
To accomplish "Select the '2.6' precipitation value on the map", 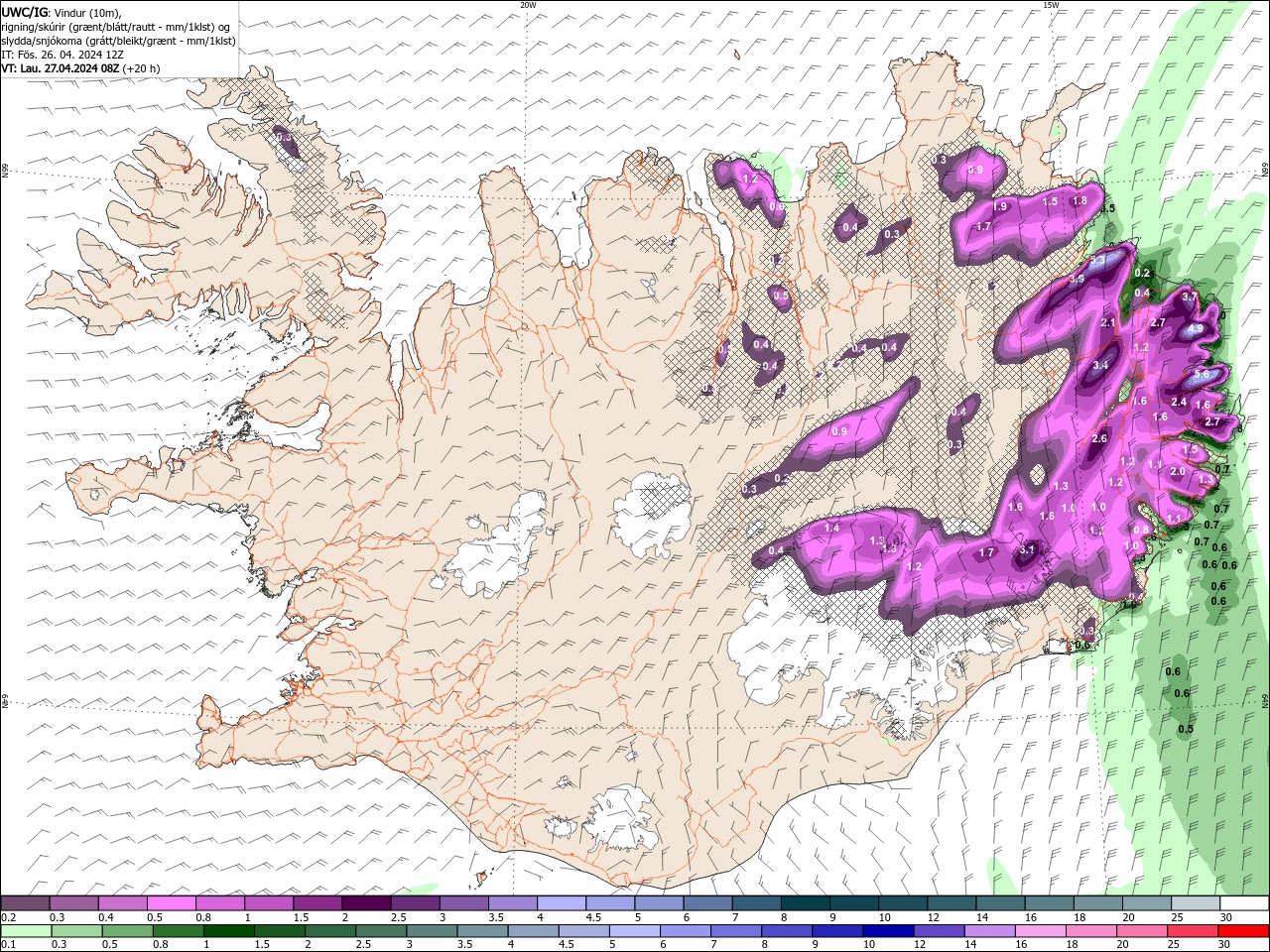I will 1099,438.
